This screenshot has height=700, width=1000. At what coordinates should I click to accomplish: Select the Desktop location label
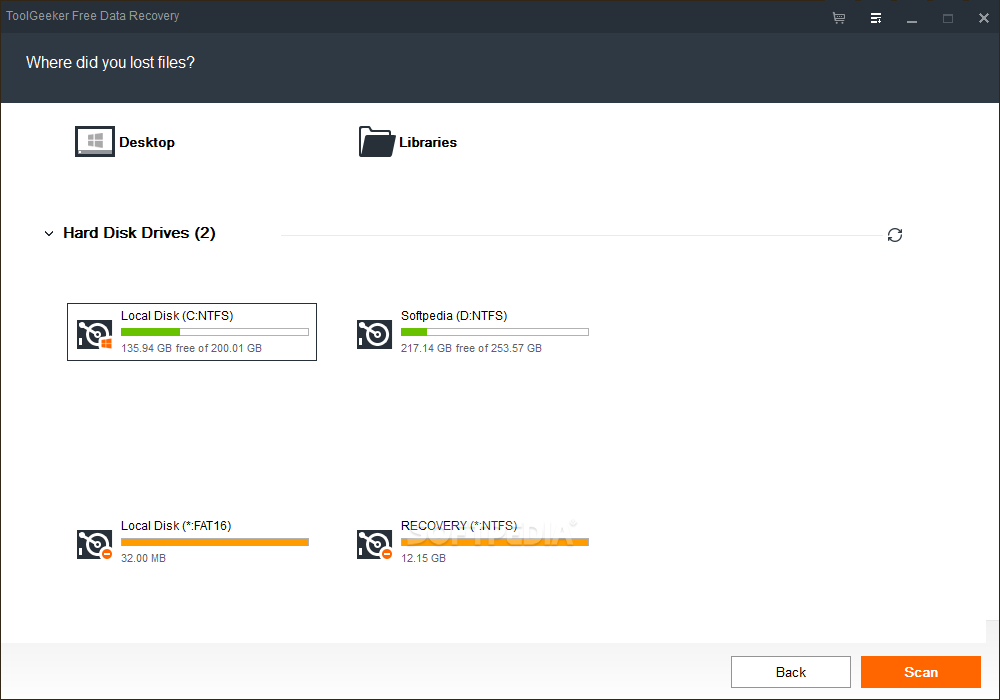[x=147, y=142]
